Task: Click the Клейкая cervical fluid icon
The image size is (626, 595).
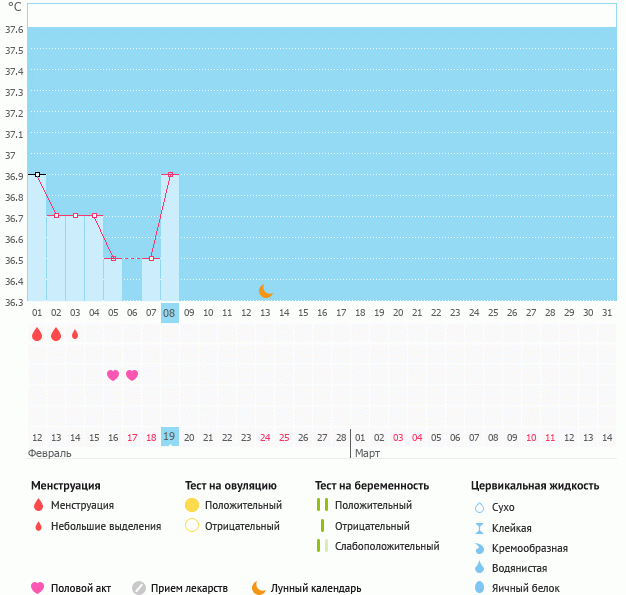Action: (479, 528)
